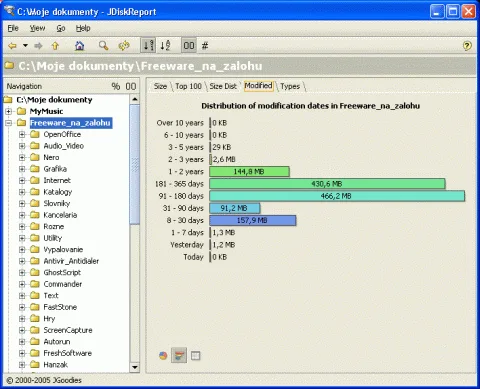
Task: Select the ScreenCapture folder
Action: tap(68, 330)
